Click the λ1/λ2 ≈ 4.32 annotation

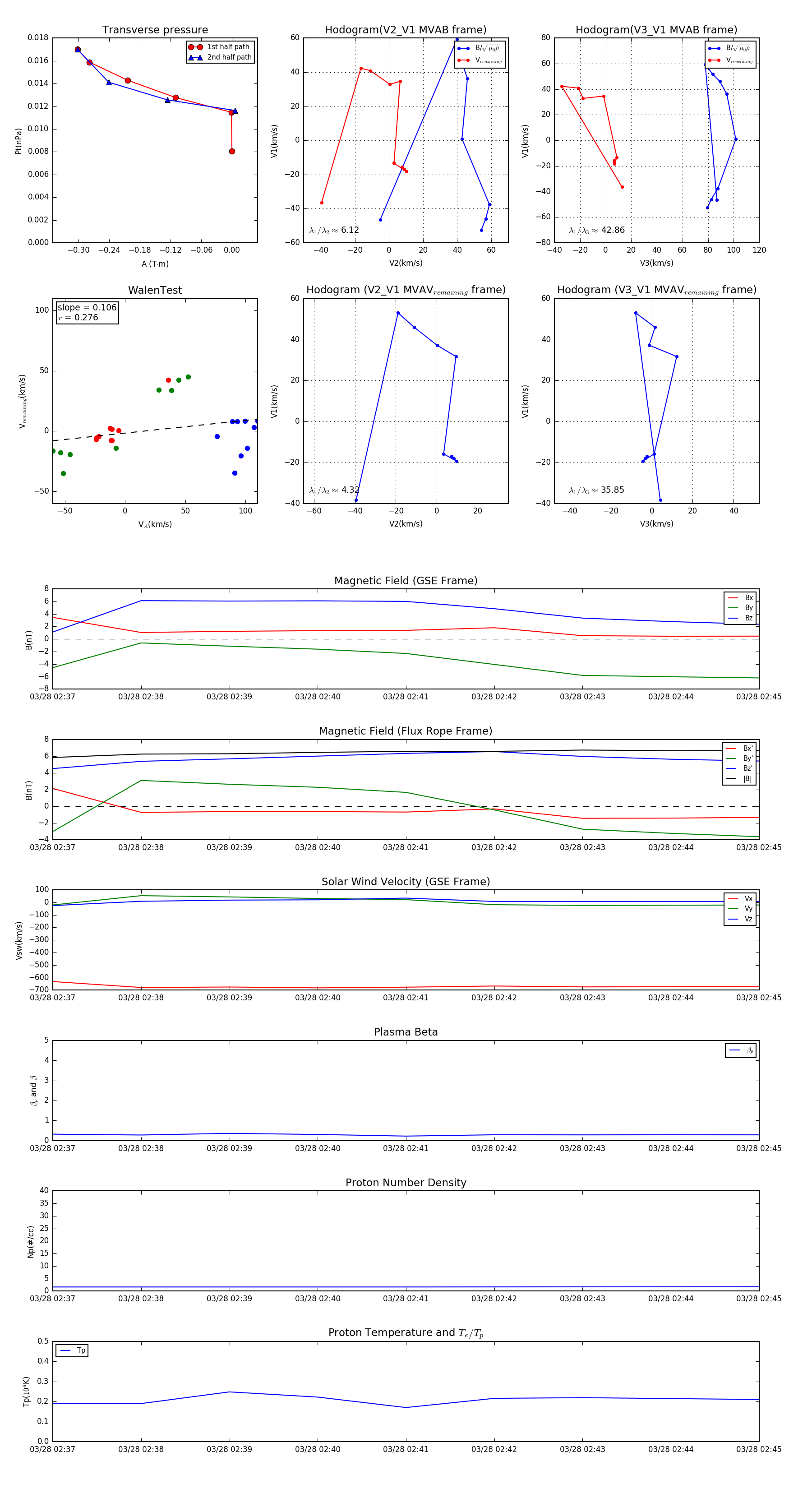tap(334, 490)
